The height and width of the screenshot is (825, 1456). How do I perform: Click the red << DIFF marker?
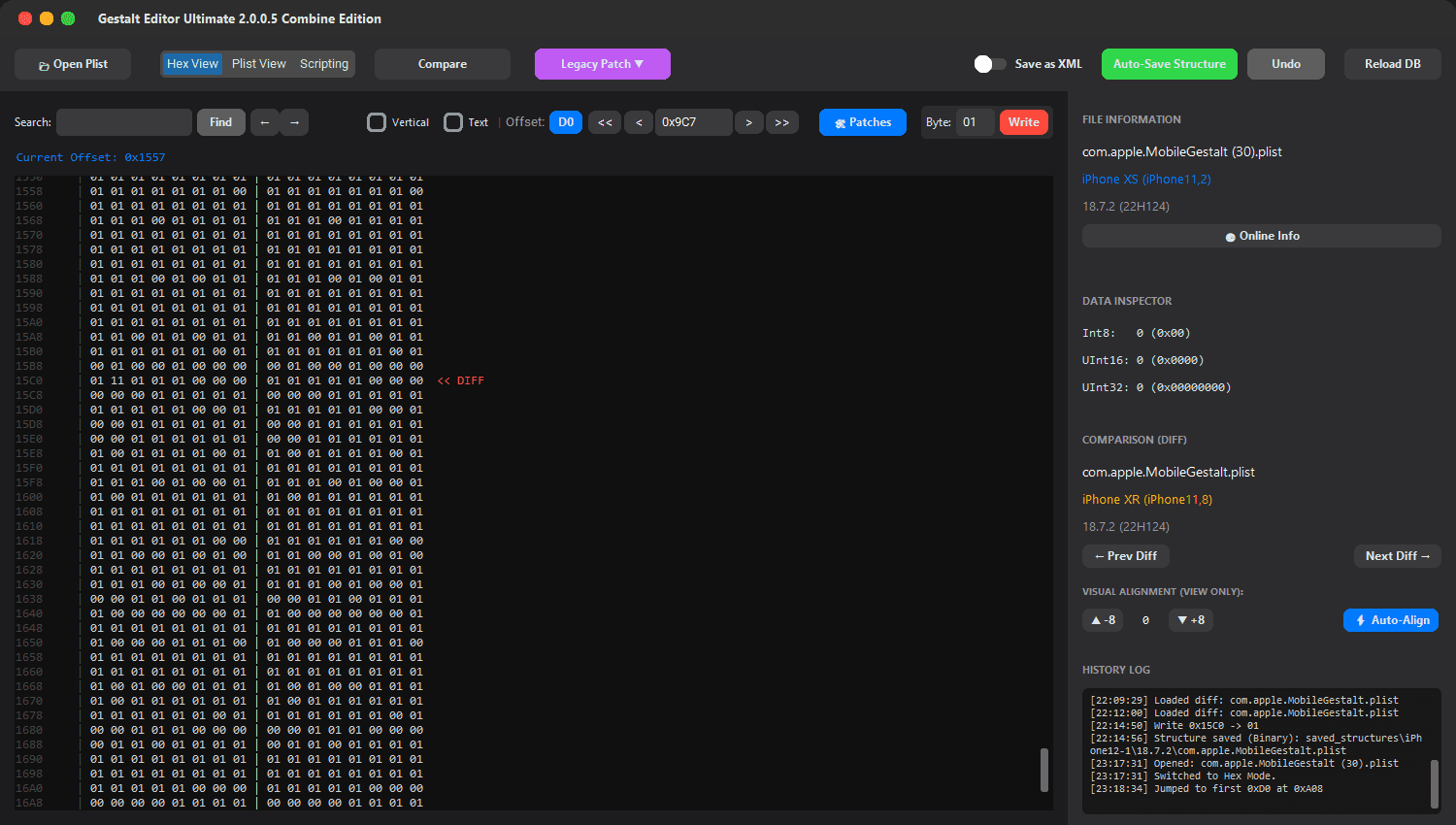[460, 380]
